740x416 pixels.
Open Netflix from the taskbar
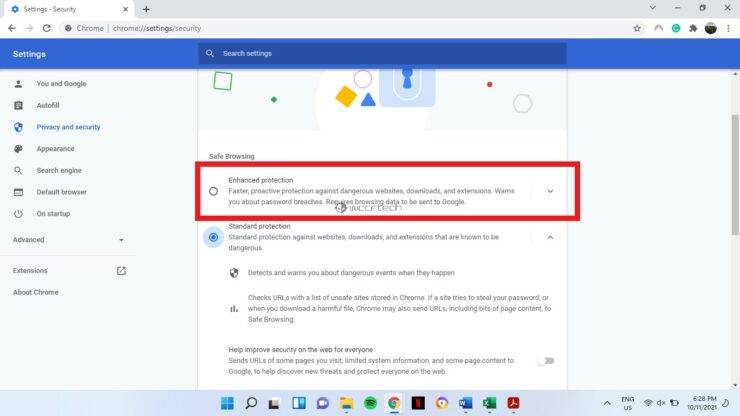point(418,403)
